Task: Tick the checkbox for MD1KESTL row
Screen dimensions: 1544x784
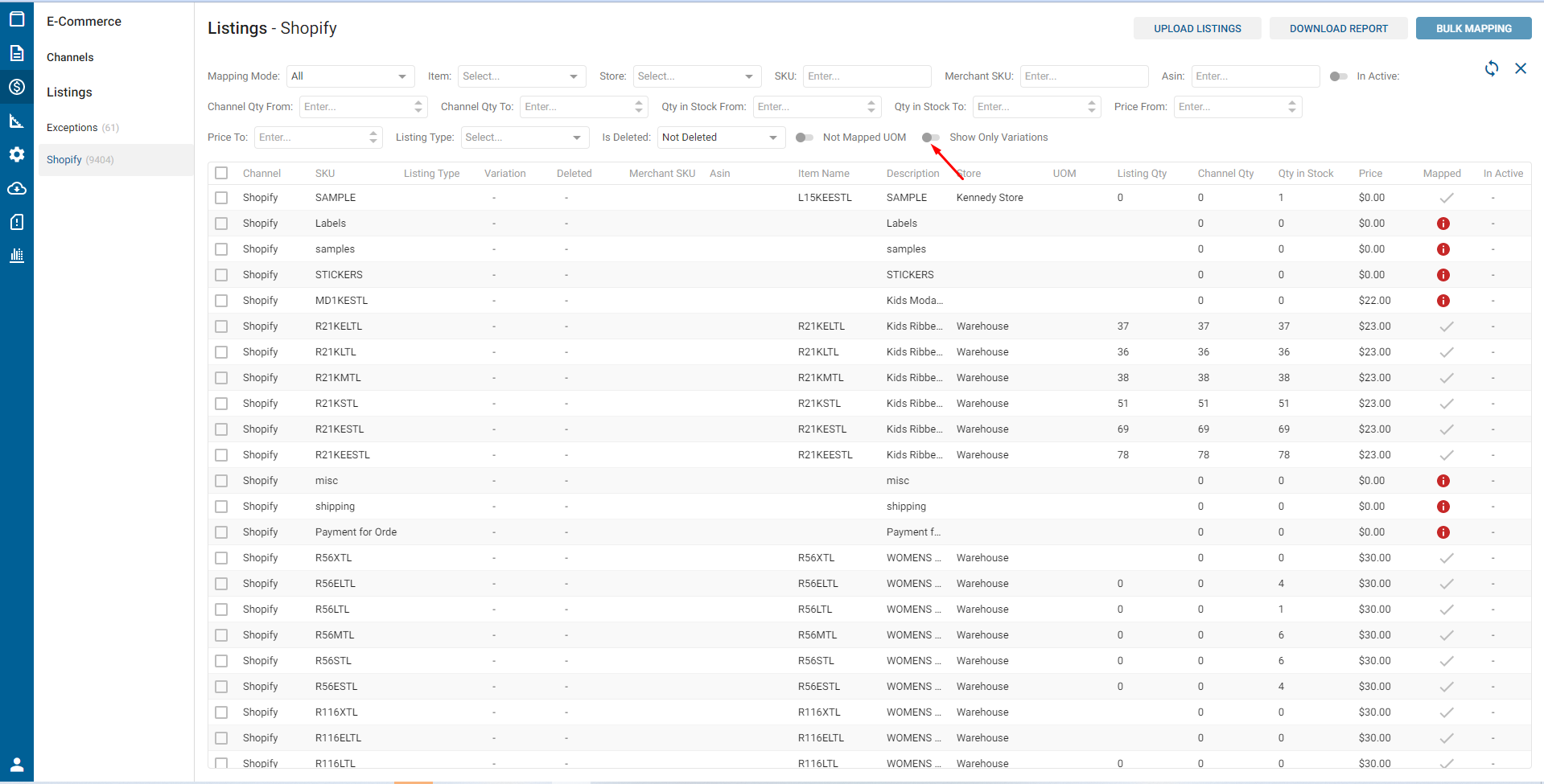Action: pyautogui.click(x=221, y=301)
